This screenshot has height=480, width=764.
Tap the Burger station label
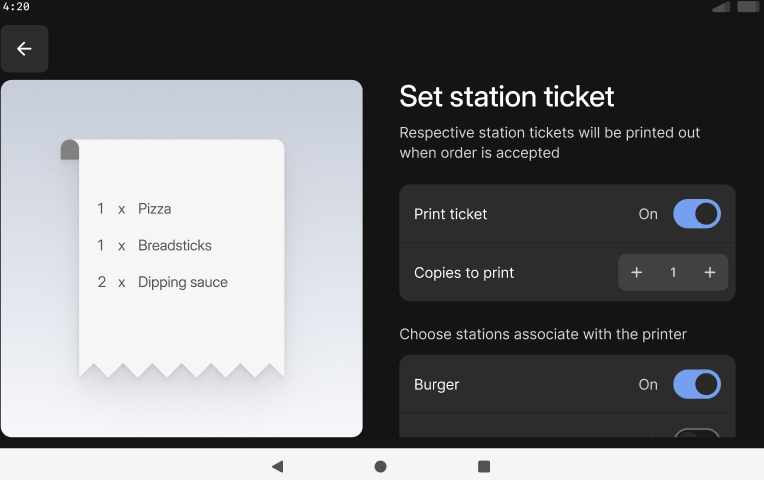point(437,384)
